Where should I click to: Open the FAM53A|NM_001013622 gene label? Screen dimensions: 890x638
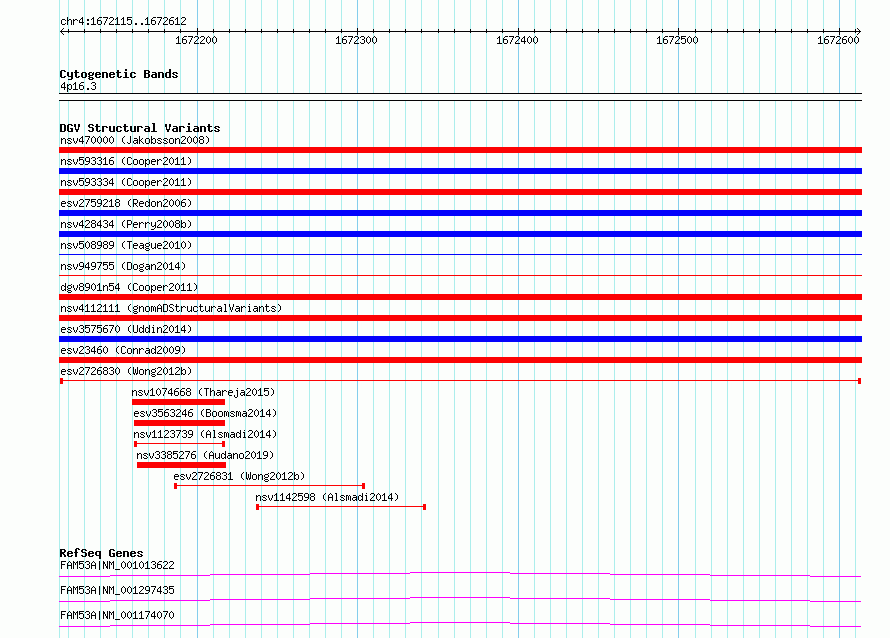click(117, 565)
